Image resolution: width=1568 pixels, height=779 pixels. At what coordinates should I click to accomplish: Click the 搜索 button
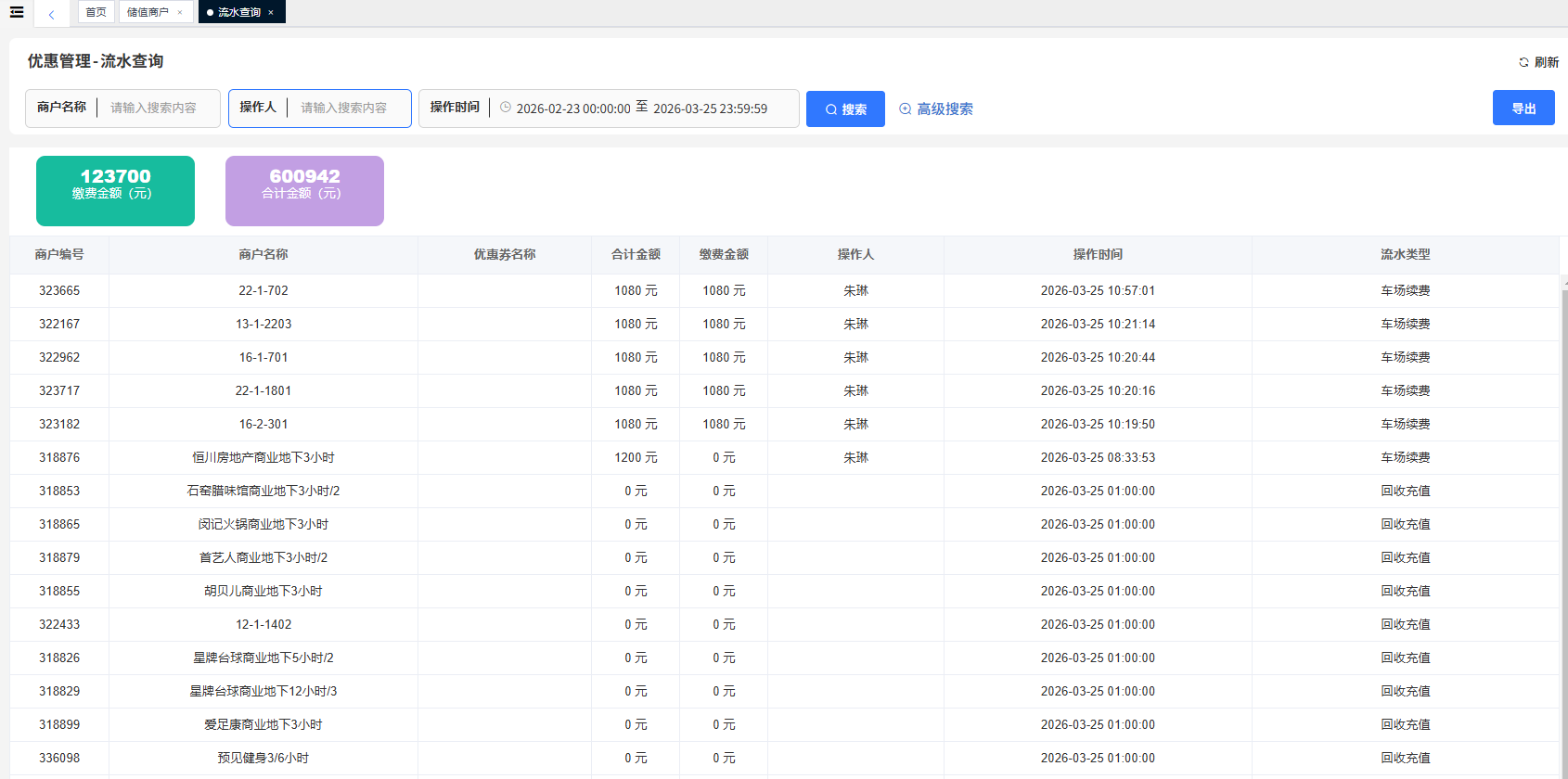[x=845, y=109]
